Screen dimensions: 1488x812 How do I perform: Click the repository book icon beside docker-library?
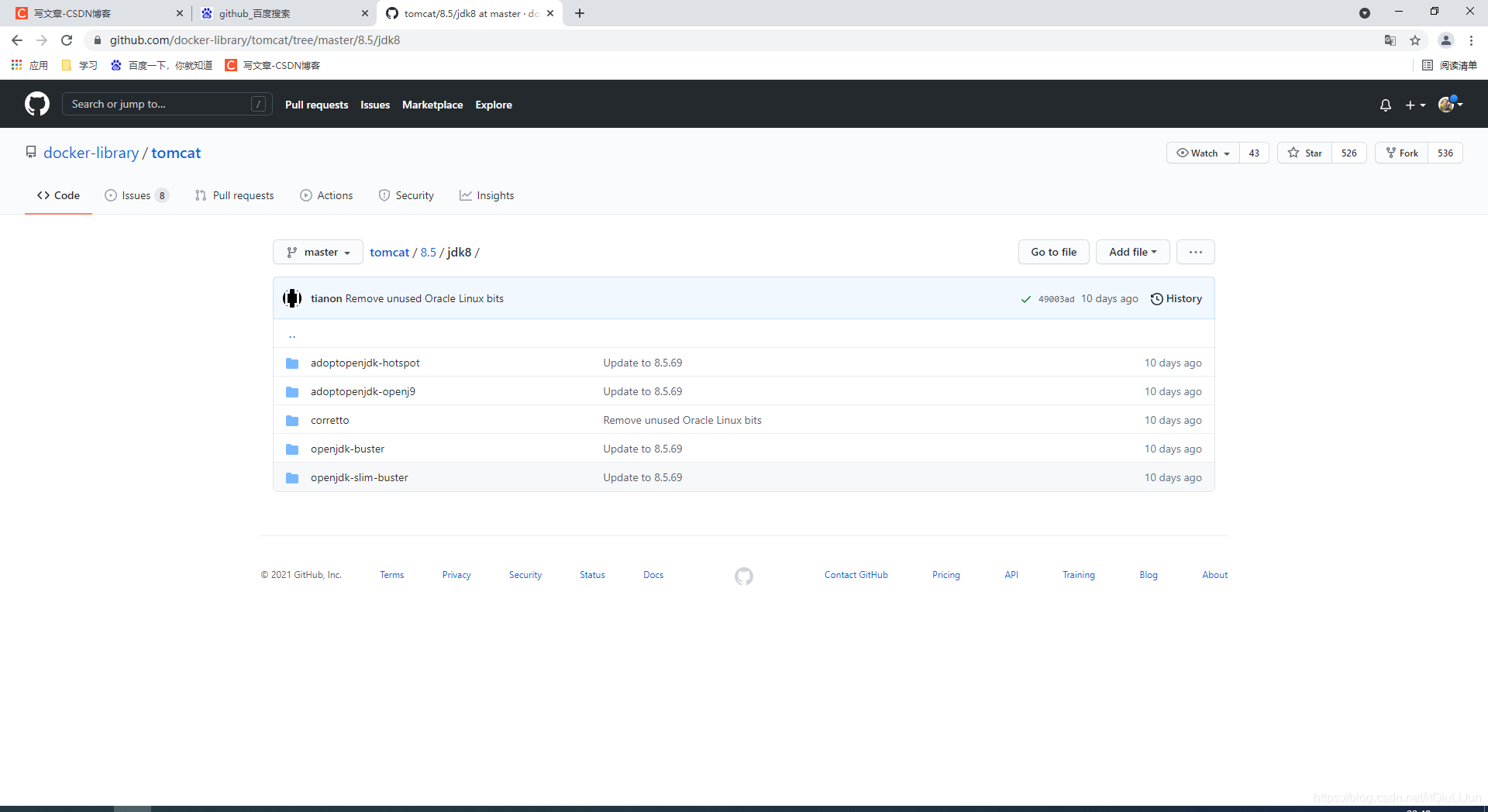tap(31, 153)
